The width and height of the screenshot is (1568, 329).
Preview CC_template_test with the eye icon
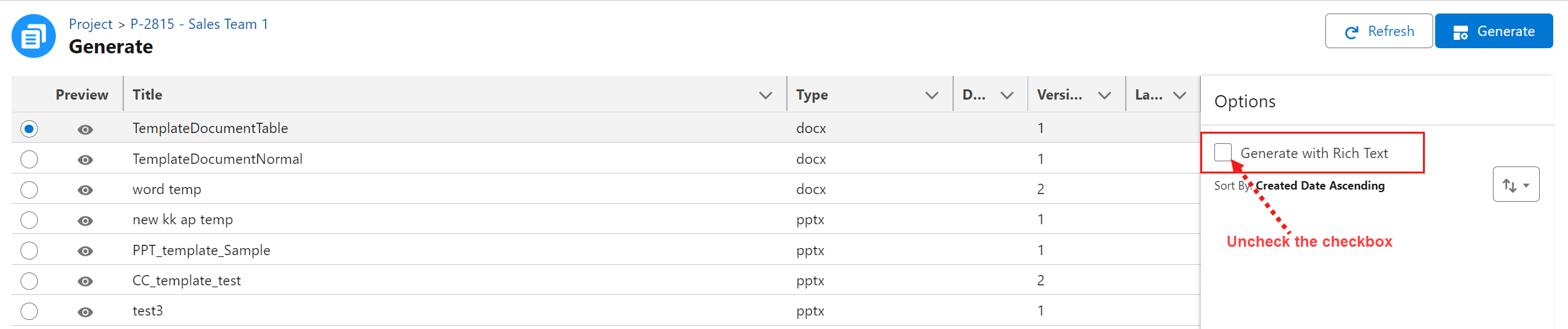coord(85,281)
